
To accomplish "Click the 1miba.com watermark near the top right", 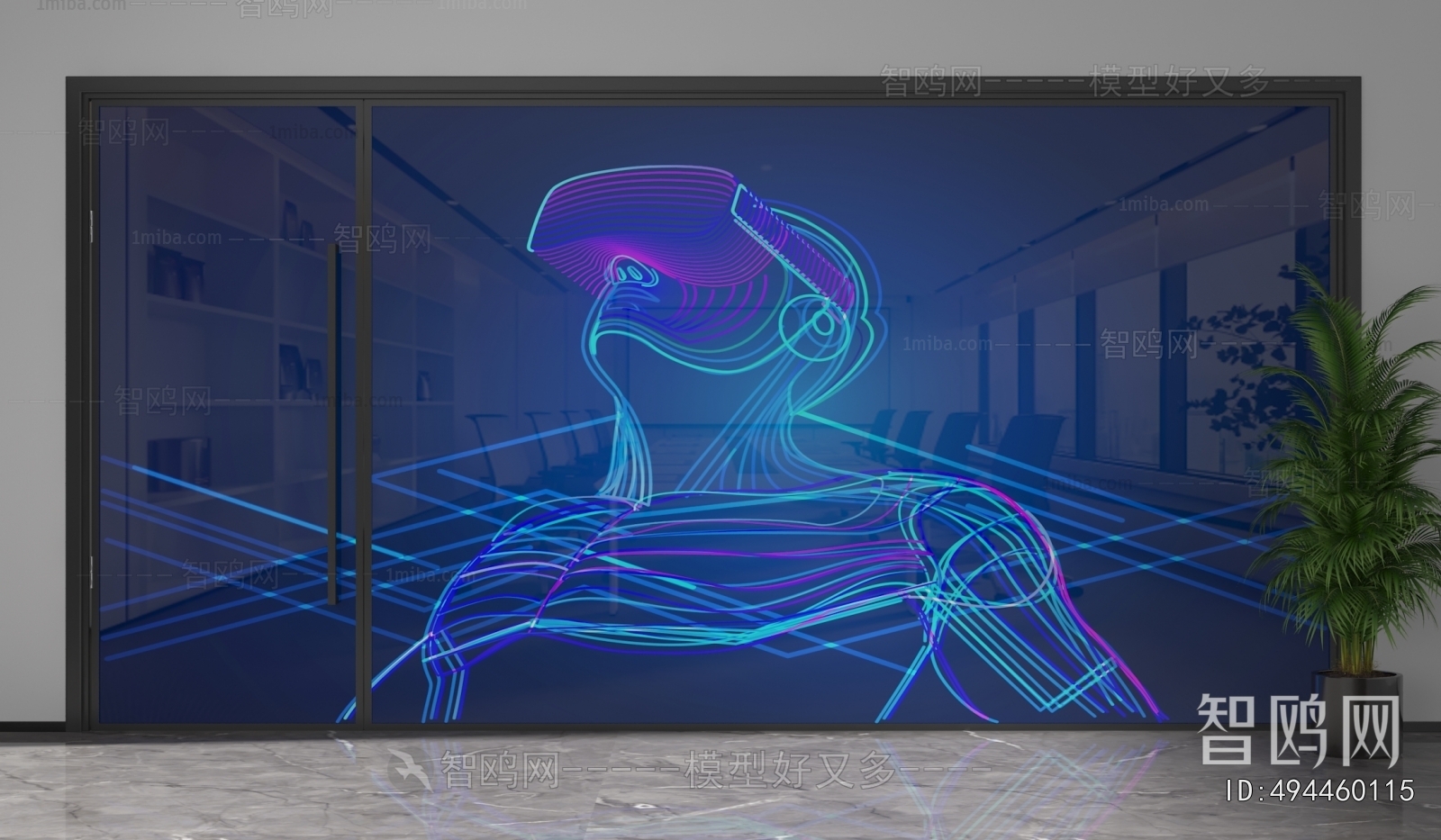I will pyautogui.click(x=1164, y=204).
